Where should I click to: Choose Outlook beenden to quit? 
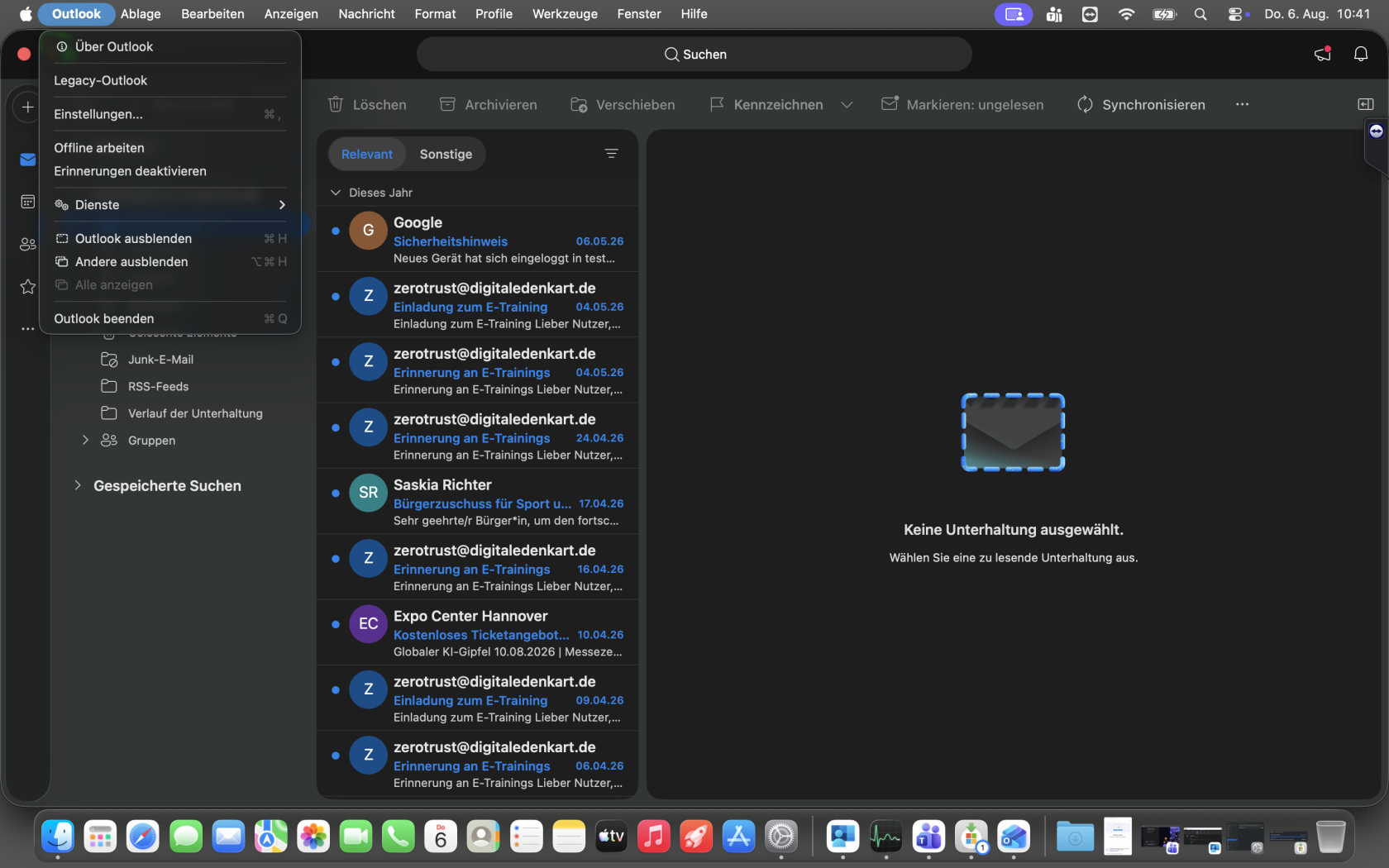(x=170, y=319)
